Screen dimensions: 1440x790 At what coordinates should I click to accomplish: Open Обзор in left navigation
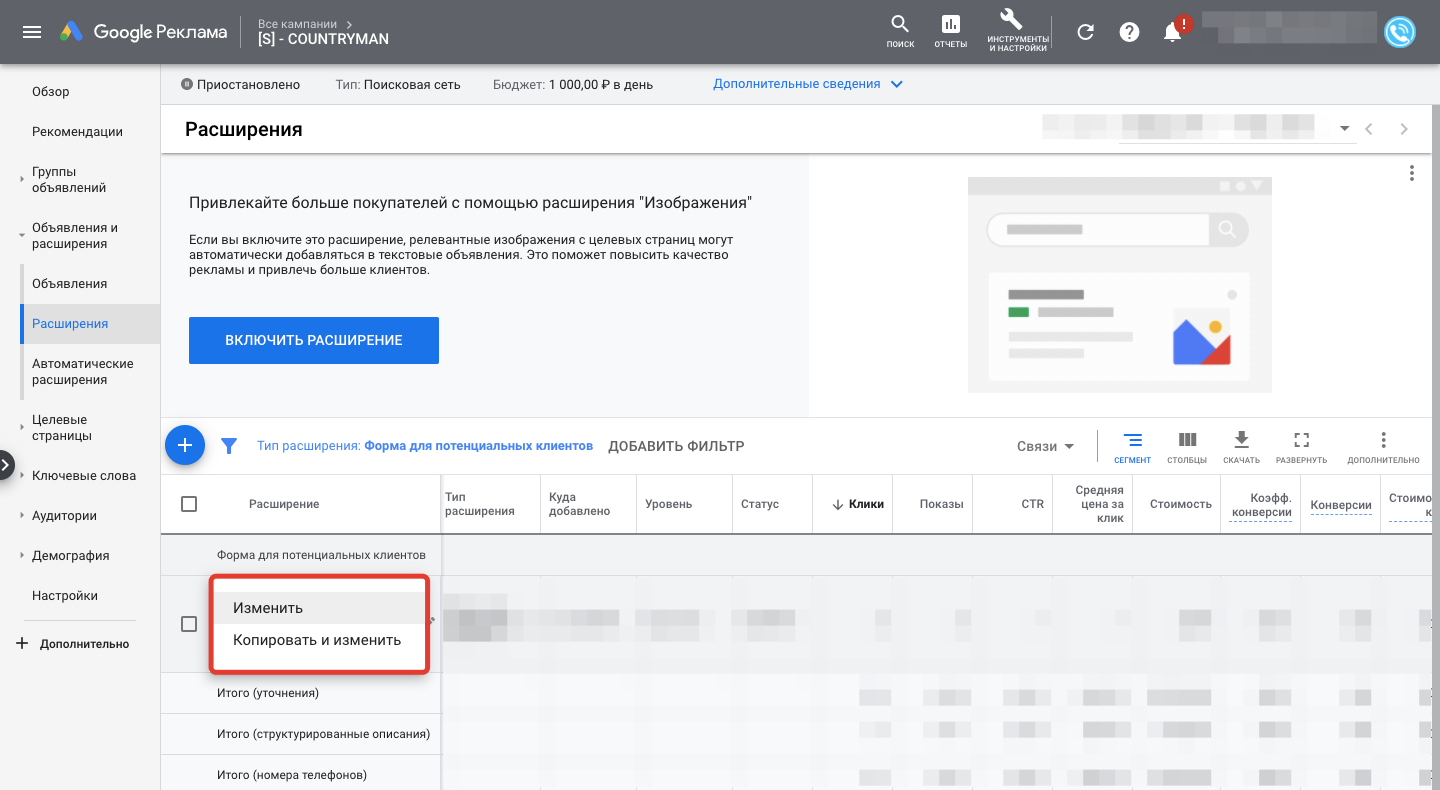(x=51, y=92)
